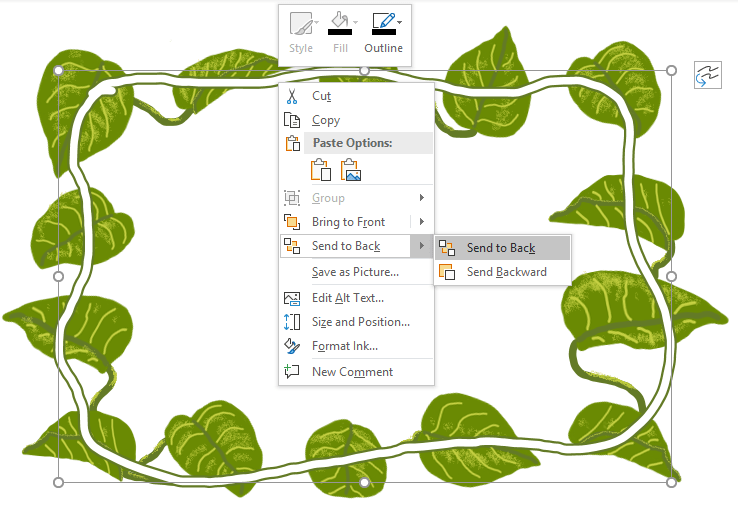Select Save as Picture from context menu
Image resolution: width=738 pixels, height=512 pixels.
coord(355,272)
